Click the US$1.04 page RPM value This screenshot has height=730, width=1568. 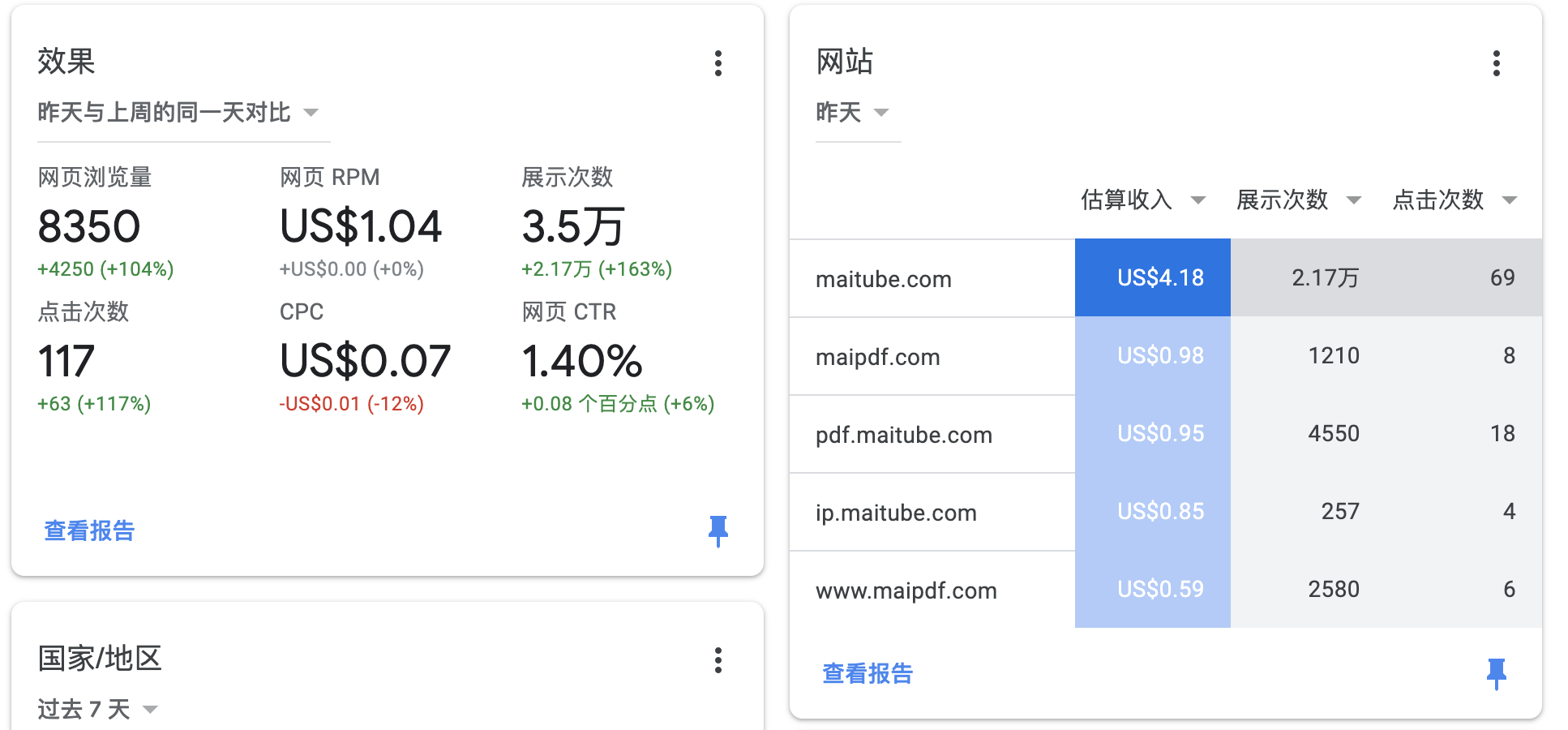[x=361, y=226]
